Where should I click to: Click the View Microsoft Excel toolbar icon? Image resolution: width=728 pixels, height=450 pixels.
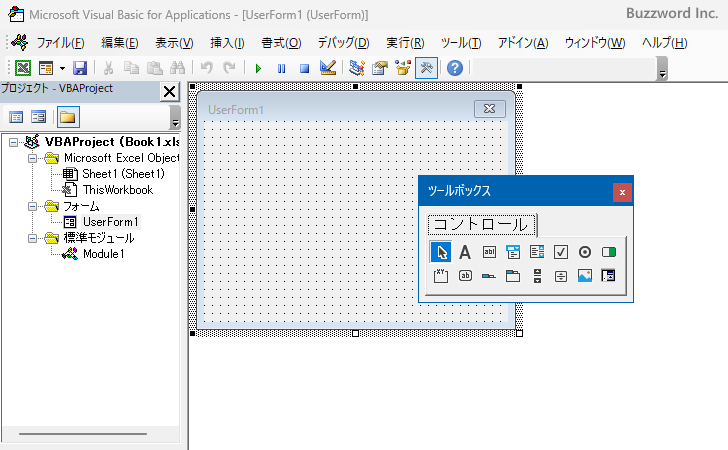(23, 68)
